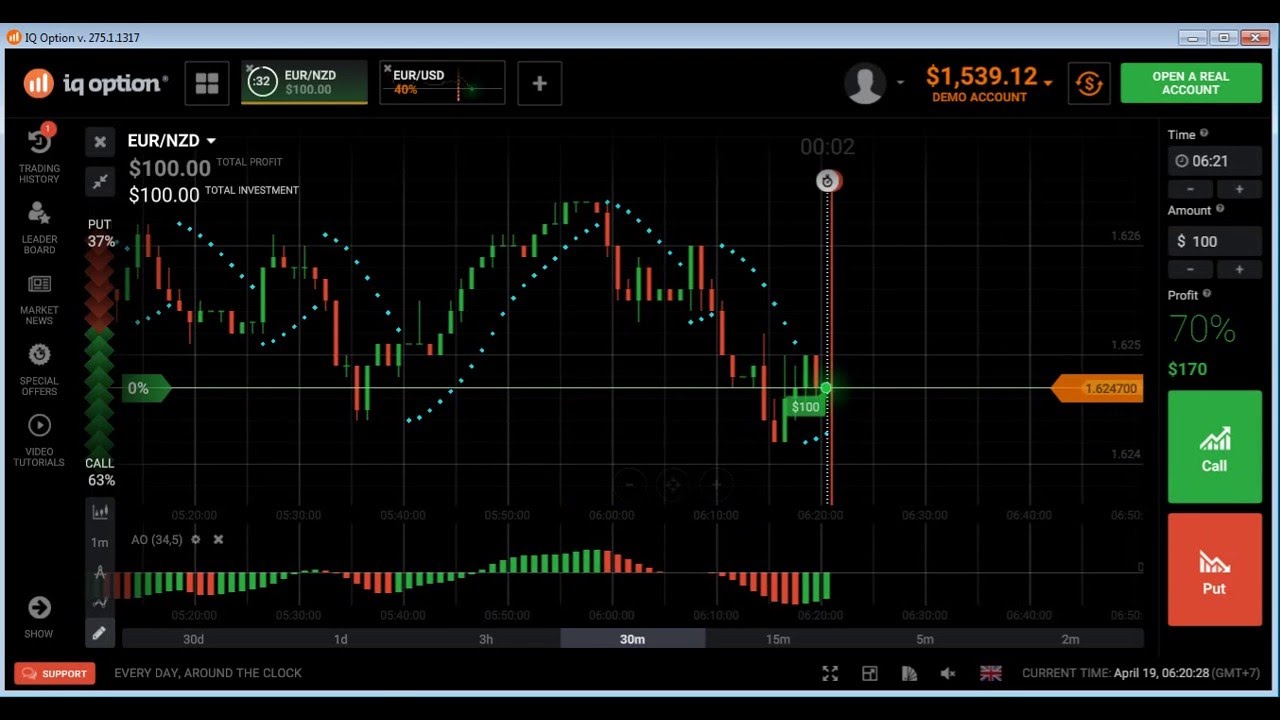Switch to the EUR/NZD asset tab
1280x720 pixels.
click(305, 82)
